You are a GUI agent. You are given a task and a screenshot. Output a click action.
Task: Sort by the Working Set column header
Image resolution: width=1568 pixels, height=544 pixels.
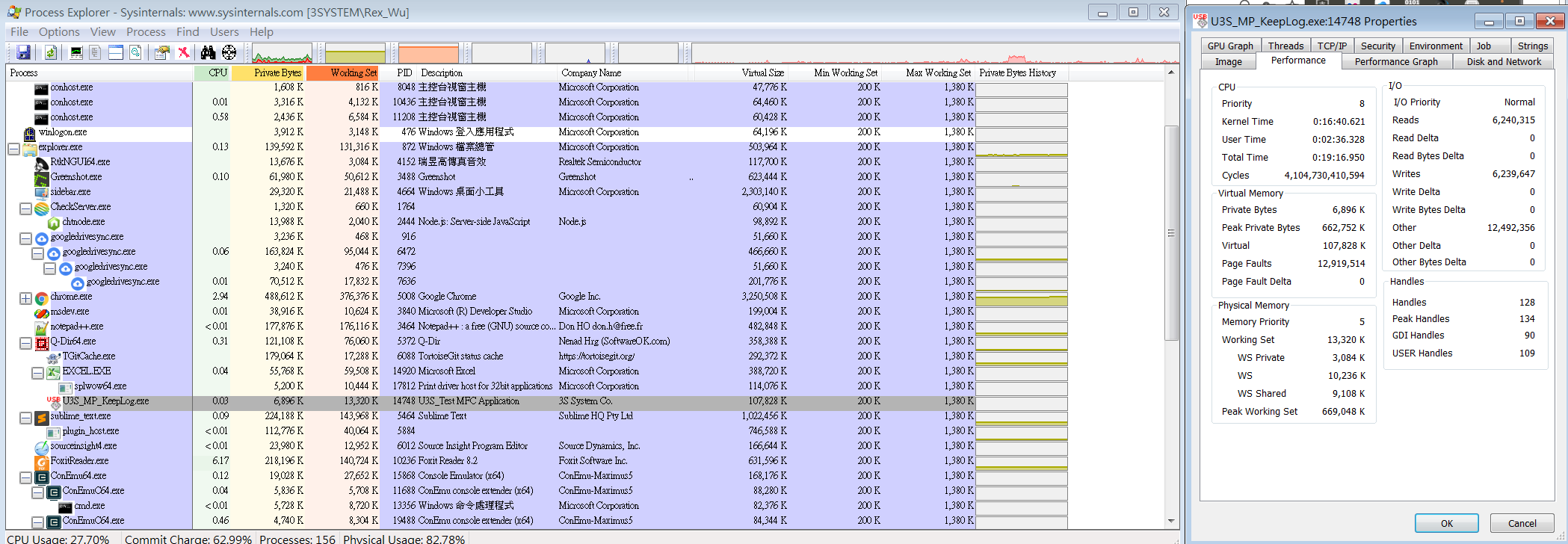[x=343, y=72]
